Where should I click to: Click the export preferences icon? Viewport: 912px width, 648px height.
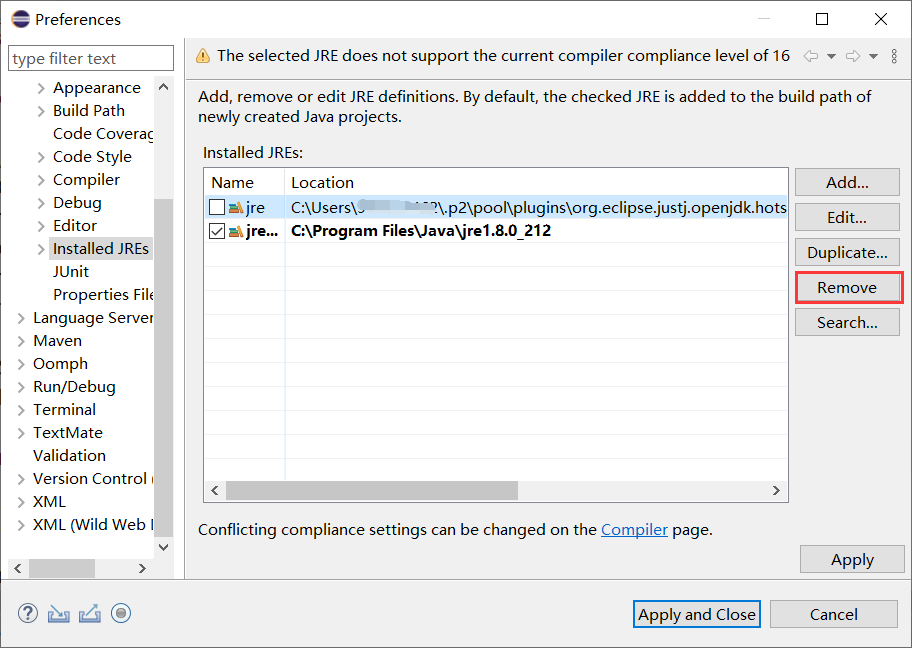coord(90,613)
